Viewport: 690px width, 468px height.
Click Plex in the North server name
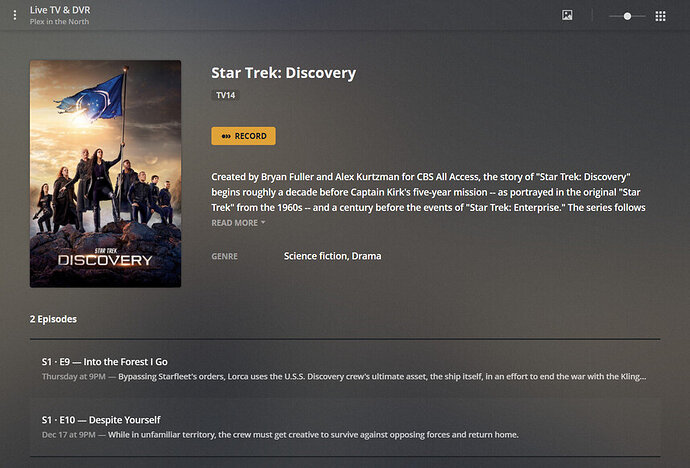click(59, 22)
